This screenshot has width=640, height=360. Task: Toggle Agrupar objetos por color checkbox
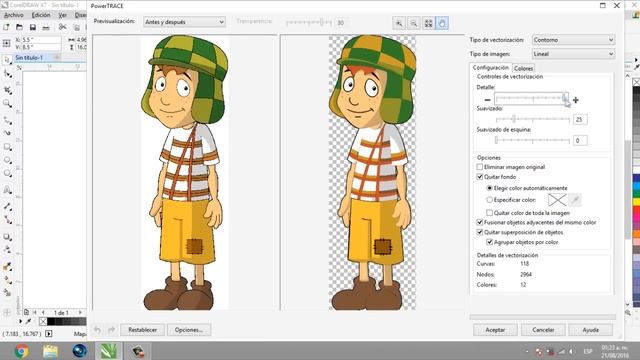click(489, 242)
